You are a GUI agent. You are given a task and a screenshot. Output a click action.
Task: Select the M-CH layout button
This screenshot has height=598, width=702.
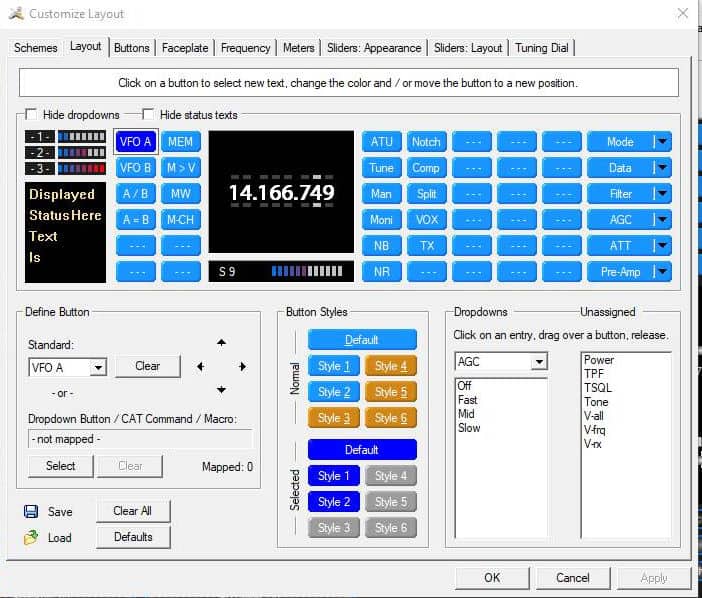point(180,220)
